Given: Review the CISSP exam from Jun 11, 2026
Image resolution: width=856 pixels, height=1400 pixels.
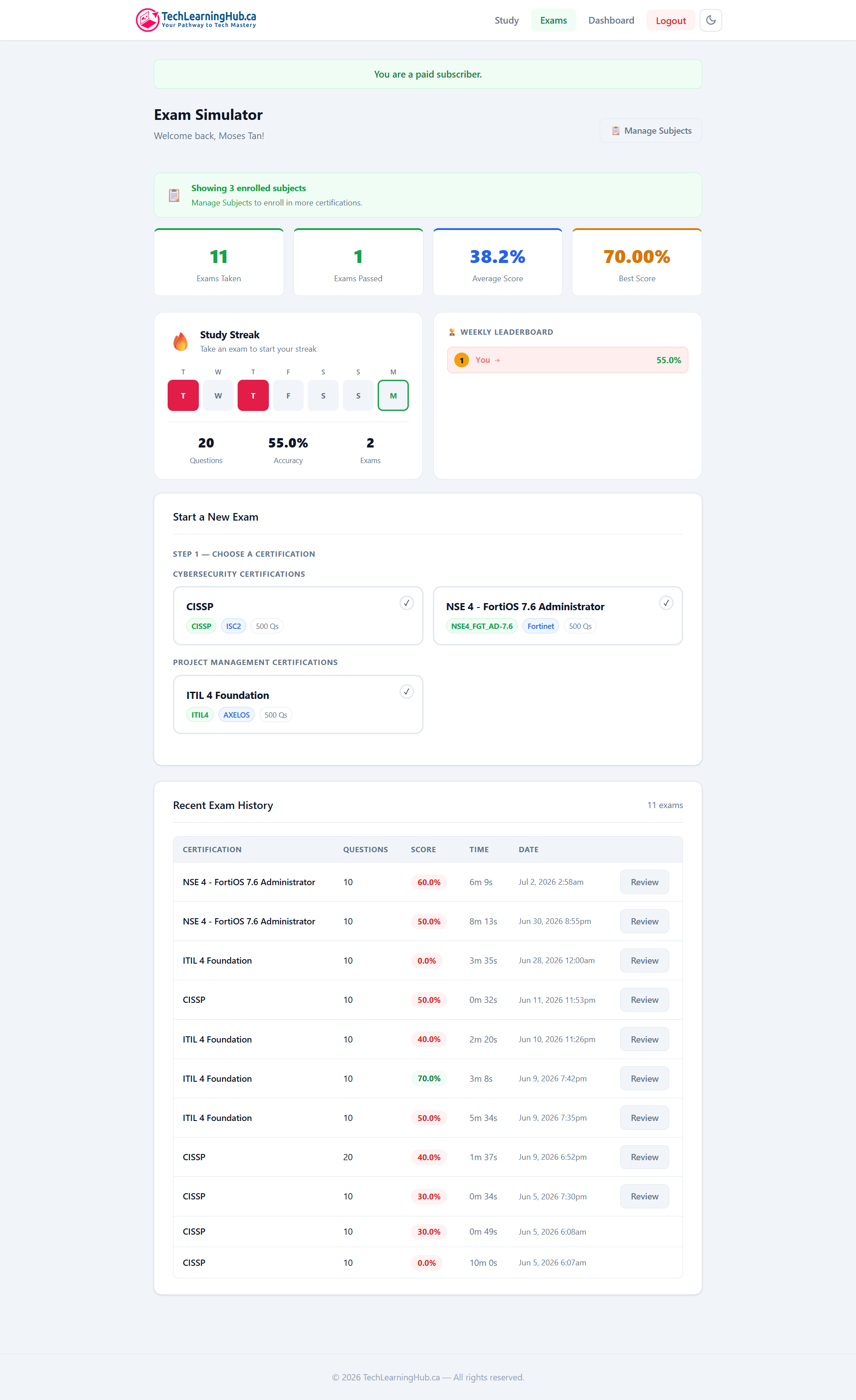Looking at the screenshot, I should coord(645,1000).
